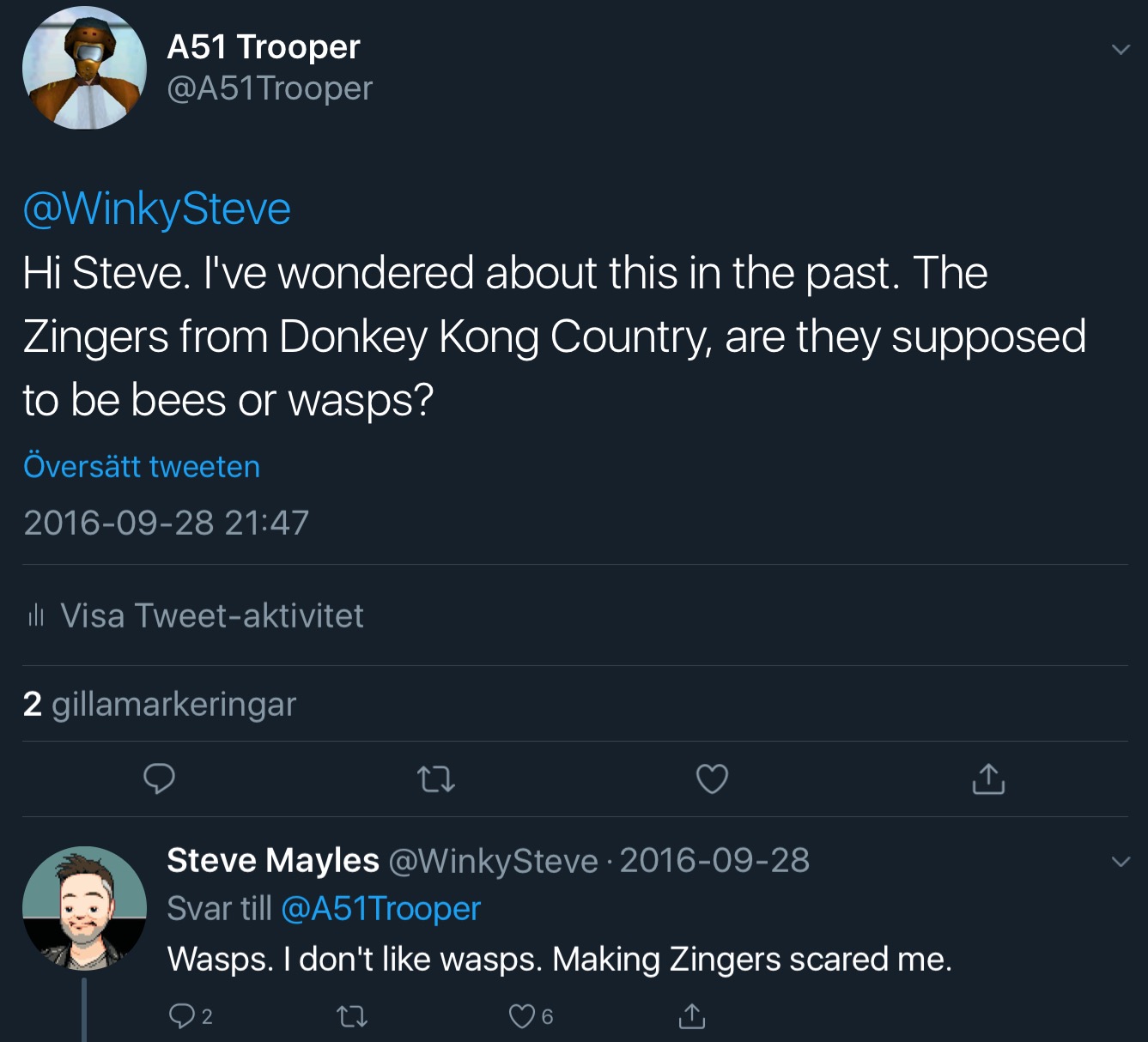Click the @WinkySteve mention in the tweet
The height and width of the screenshot is (1042, 1148).
157,209
